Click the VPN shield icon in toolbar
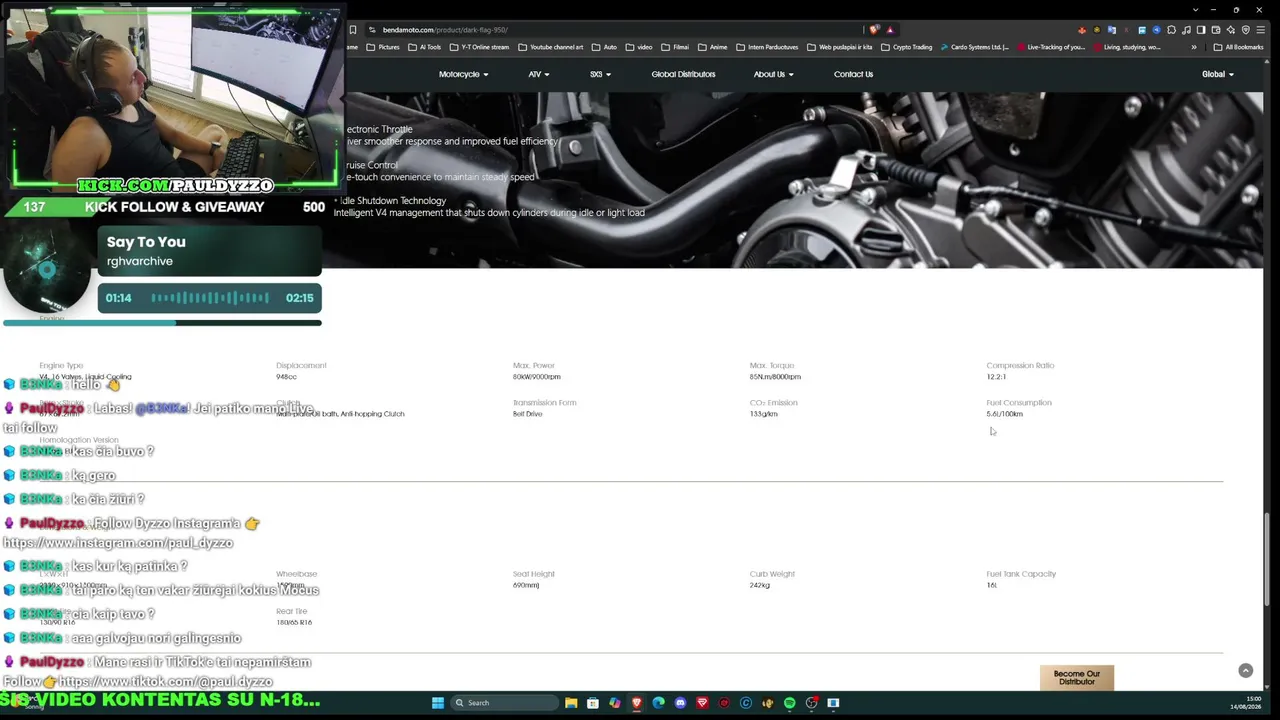This screenshot has width=1280, height=720. (x=1246, y=30)
